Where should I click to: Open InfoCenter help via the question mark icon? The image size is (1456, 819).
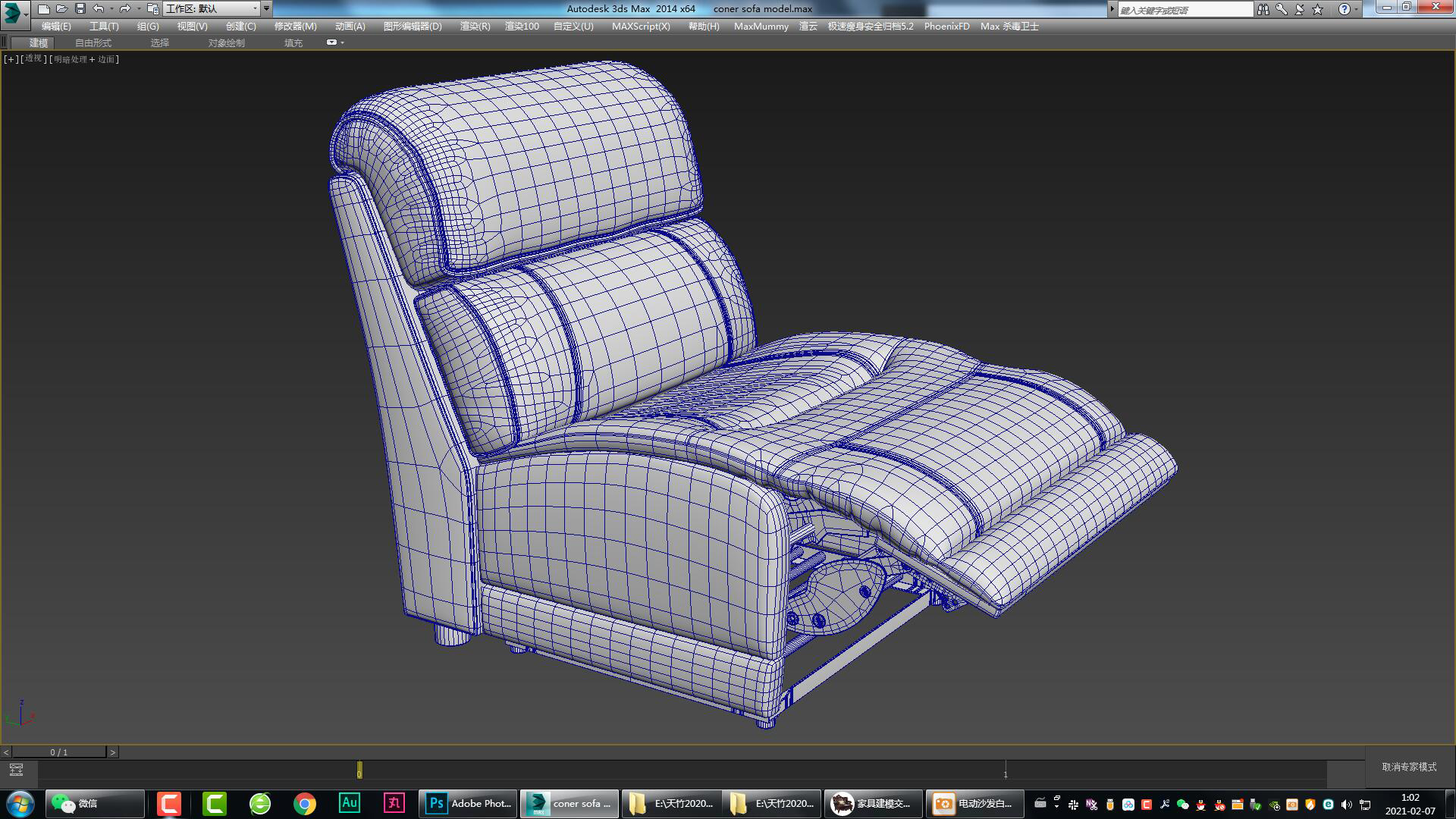(1345, 9)
